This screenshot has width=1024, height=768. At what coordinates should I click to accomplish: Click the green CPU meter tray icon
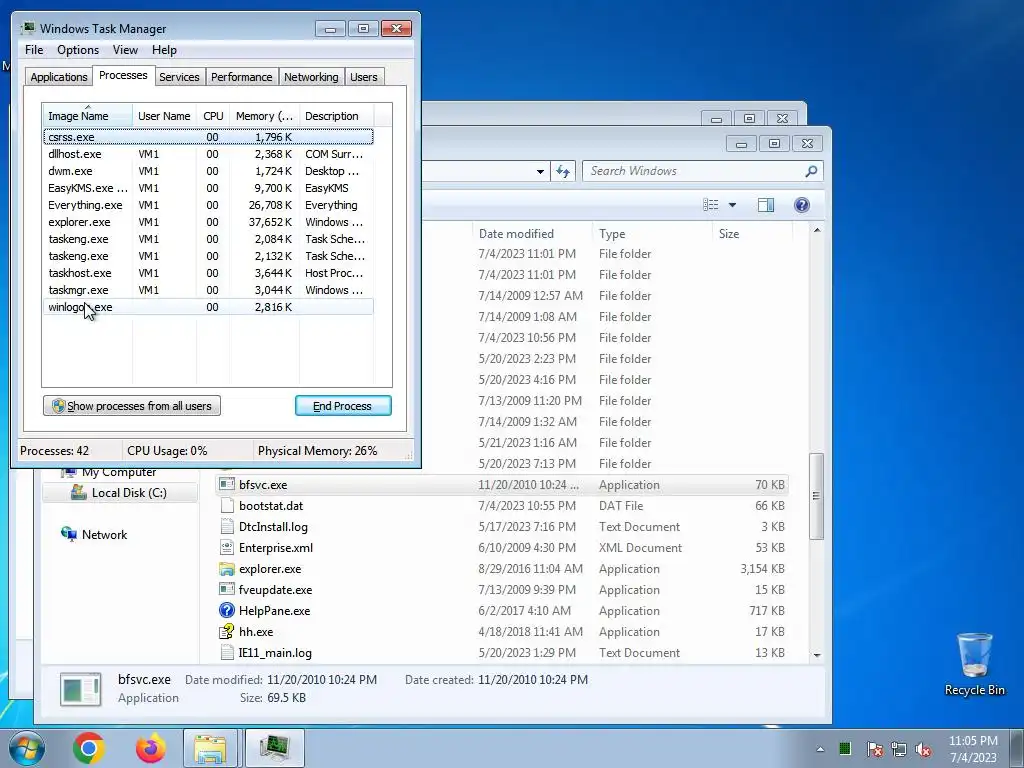tap(845, 748)
